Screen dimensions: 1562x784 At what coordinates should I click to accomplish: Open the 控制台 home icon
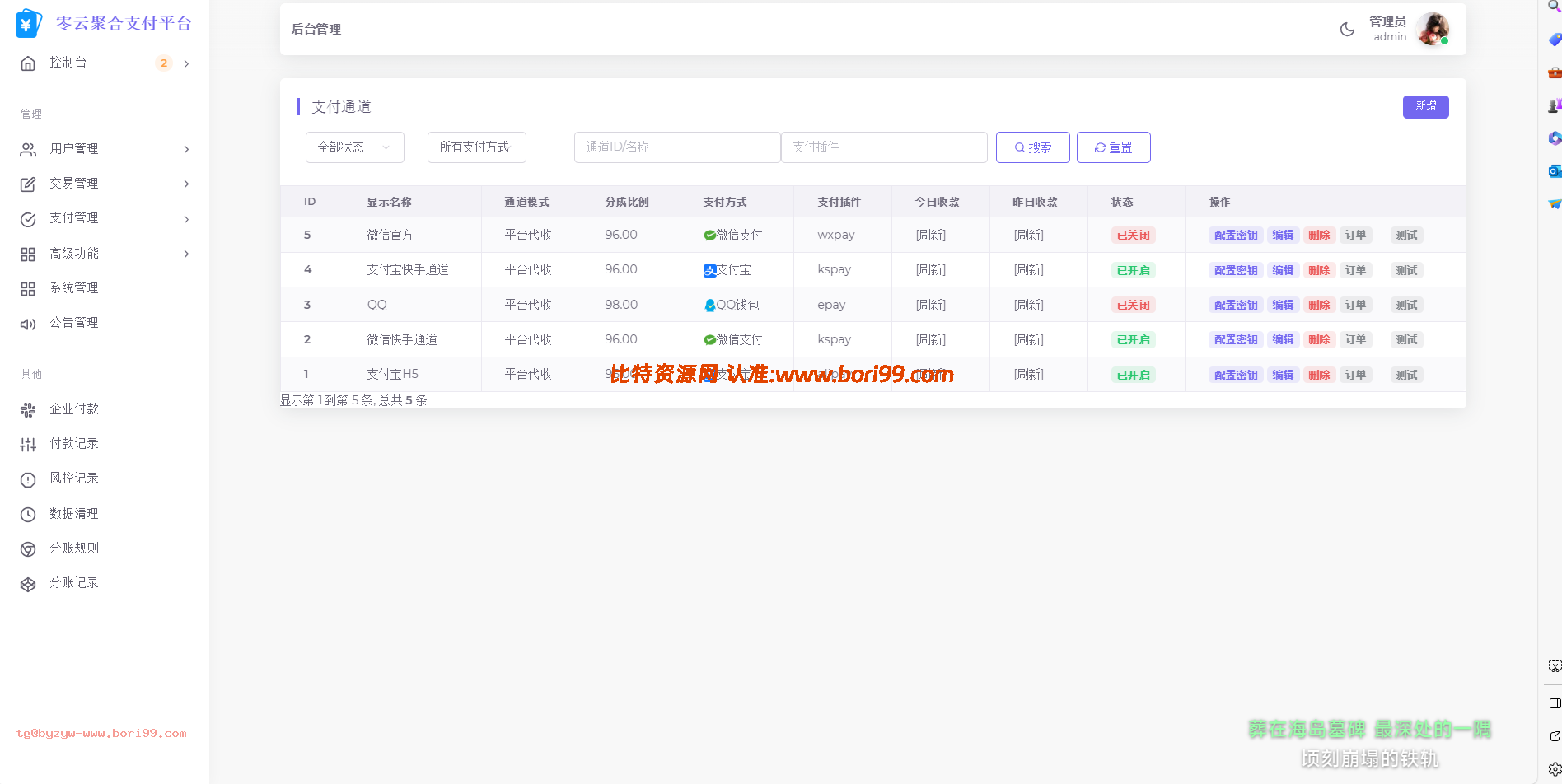[x=28, y=63]
